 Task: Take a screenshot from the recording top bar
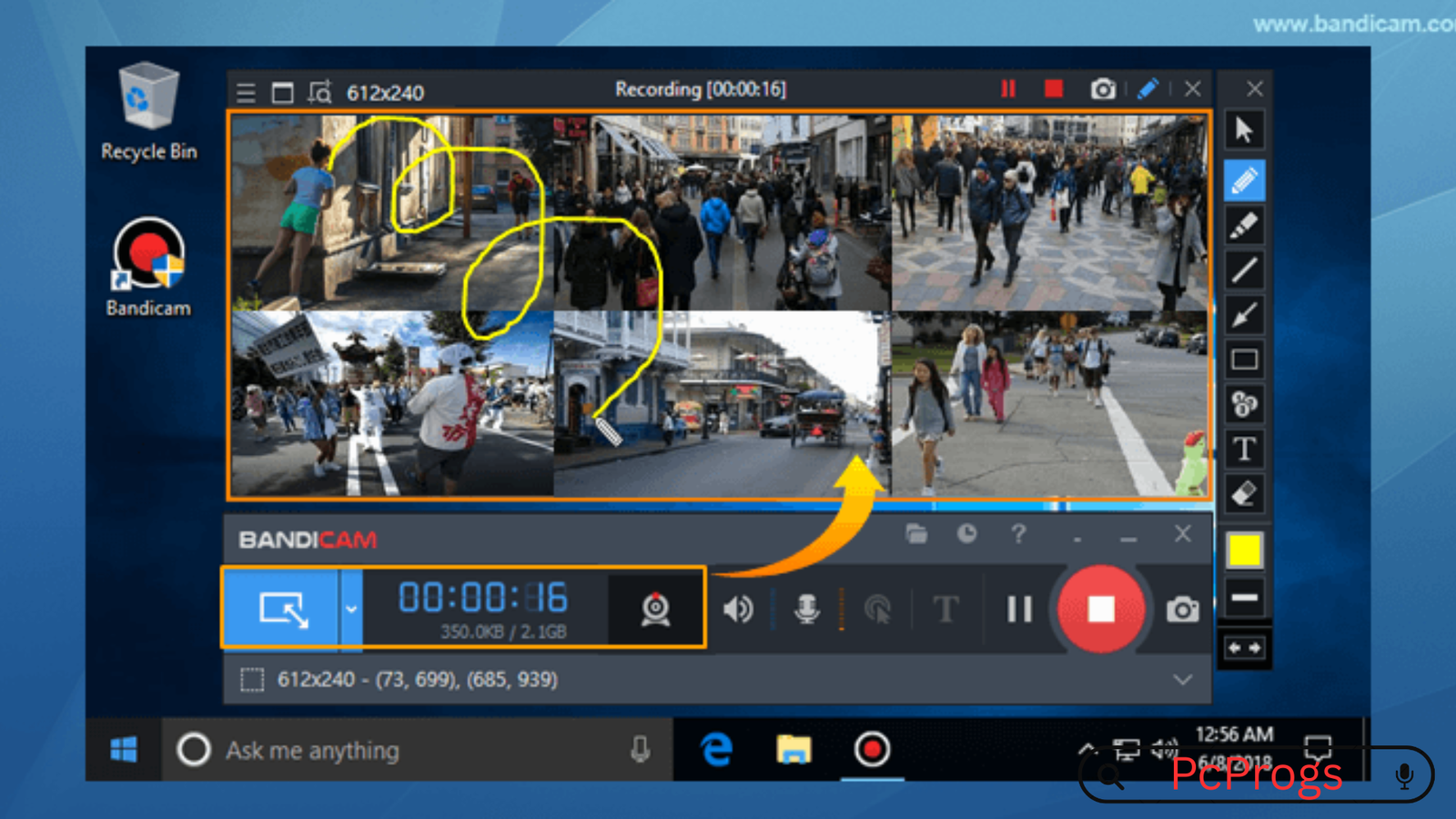click(x=1103, y=88)
